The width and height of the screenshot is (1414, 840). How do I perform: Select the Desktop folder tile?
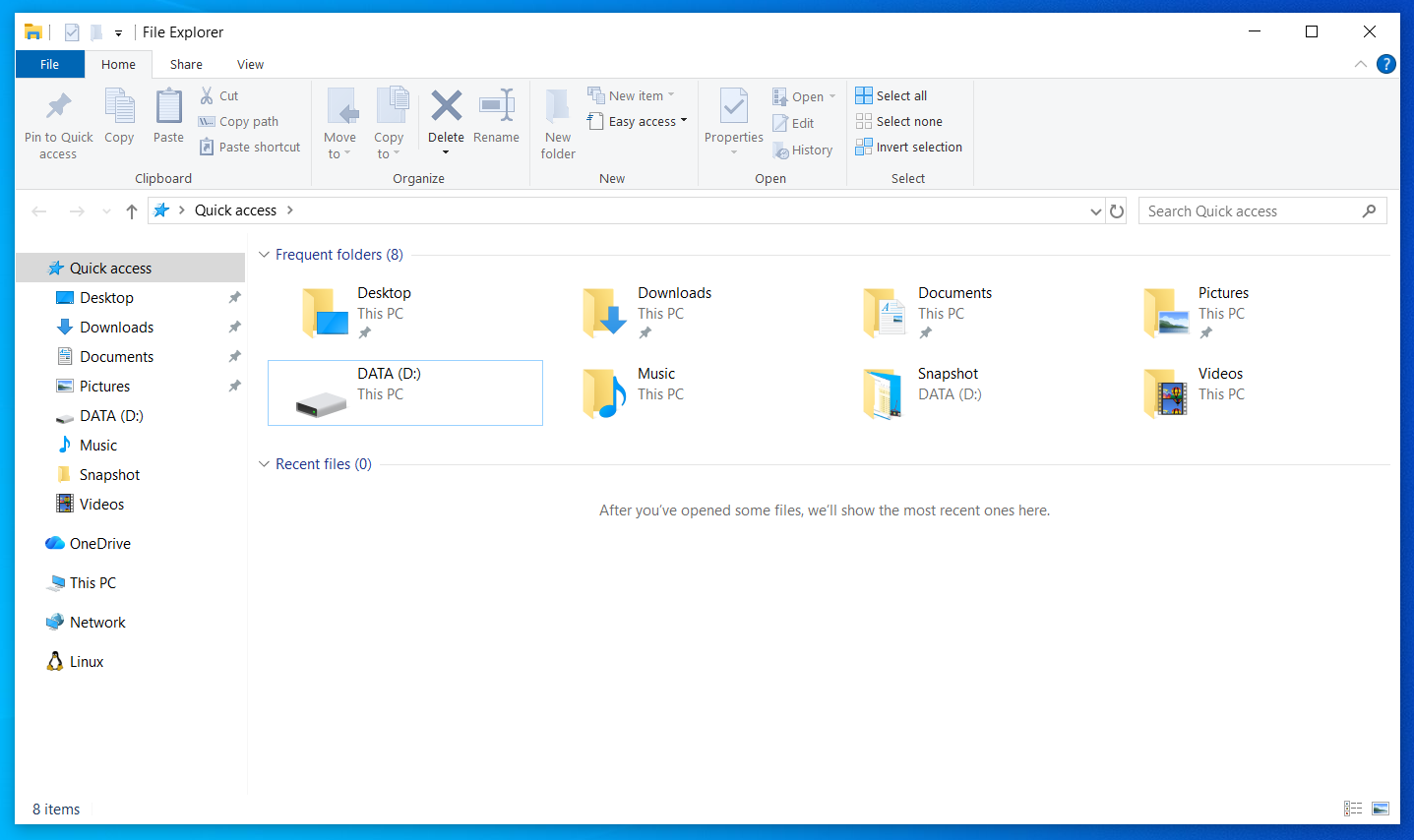click(405, 313)
